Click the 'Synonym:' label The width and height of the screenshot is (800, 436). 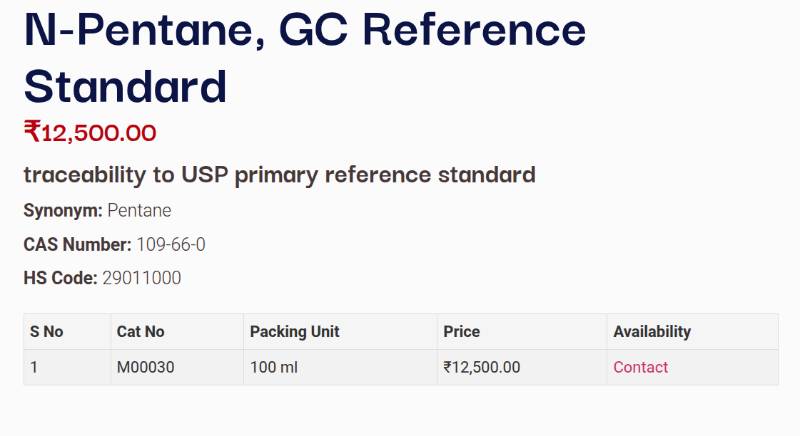click(x=63, y=211)
